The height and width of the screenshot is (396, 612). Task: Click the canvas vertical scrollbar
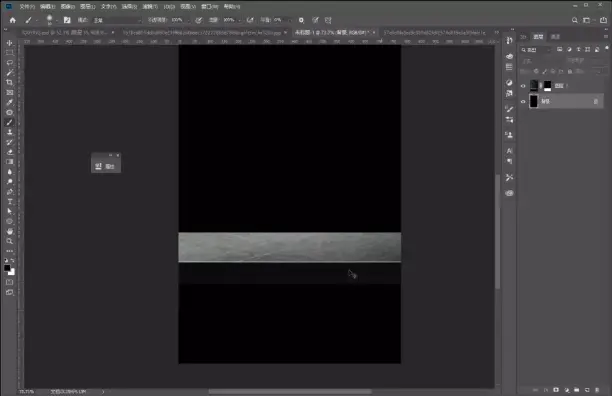[x=498, y=232]
